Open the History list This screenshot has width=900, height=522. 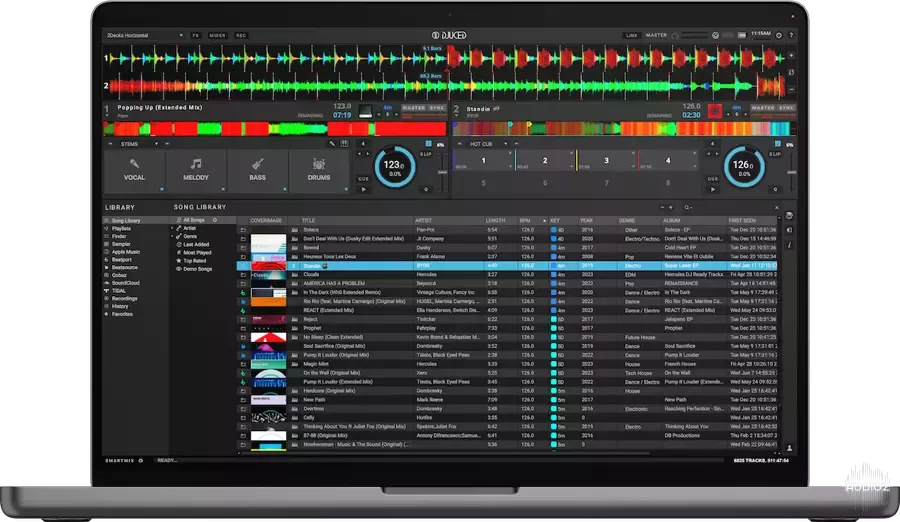tap(120, 306)
